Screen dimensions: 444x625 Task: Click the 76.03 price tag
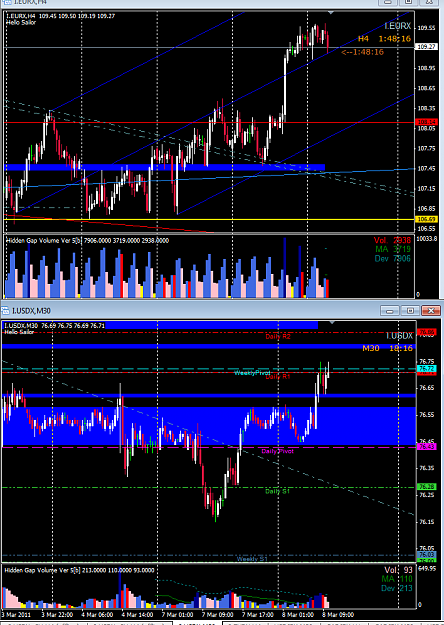coord(426,554)
